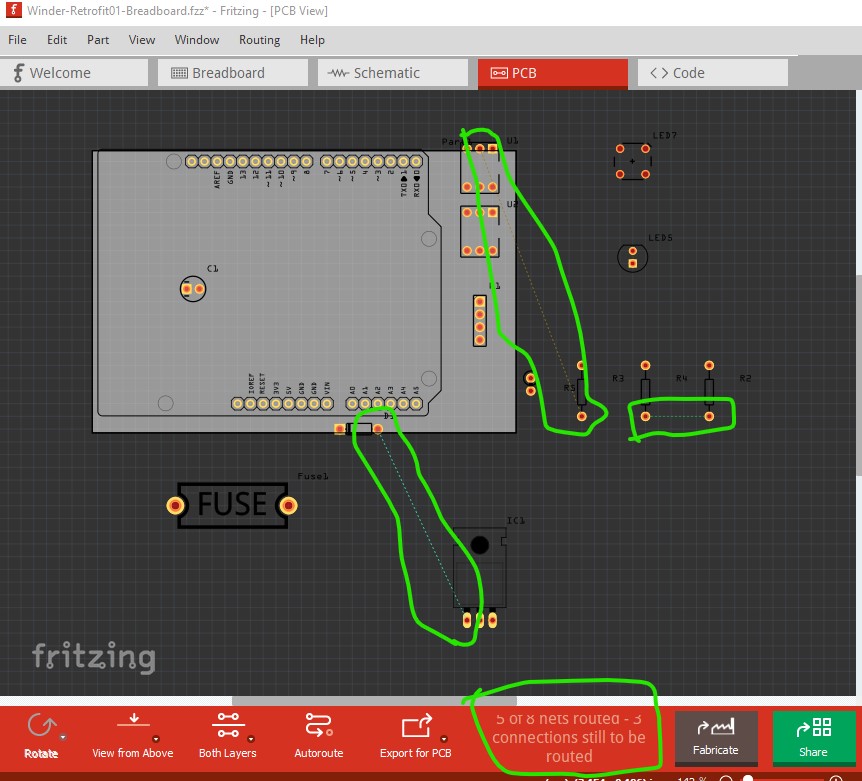Select the U2 component footprint
This screenshot has height=781, width=862.
point(479,231)
